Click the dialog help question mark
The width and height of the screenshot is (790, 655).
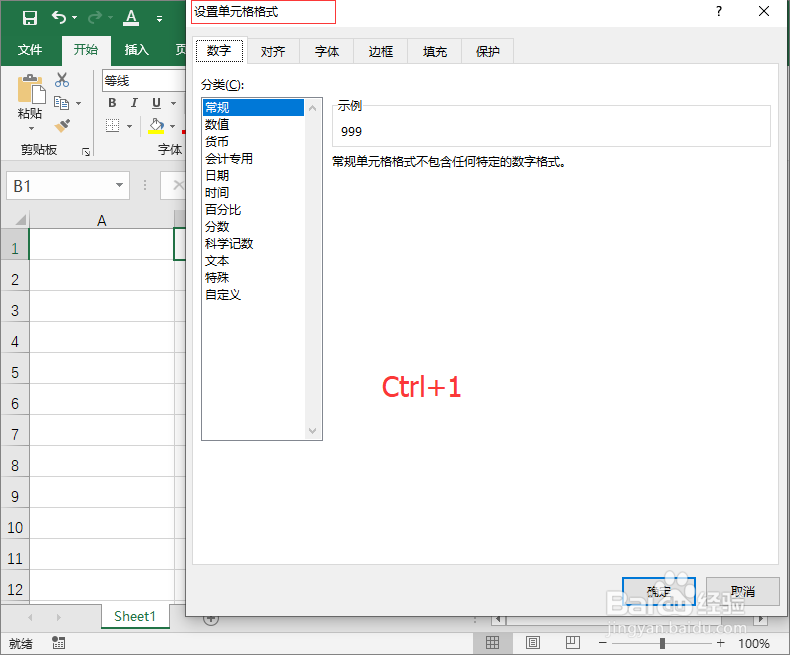[719, 11]
